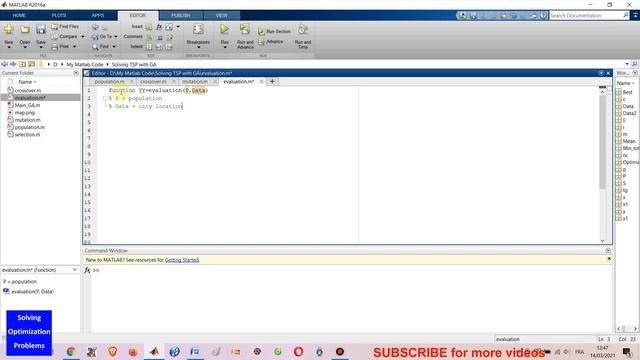Open the Print dropdown arrow

click(x=75, y=47)
